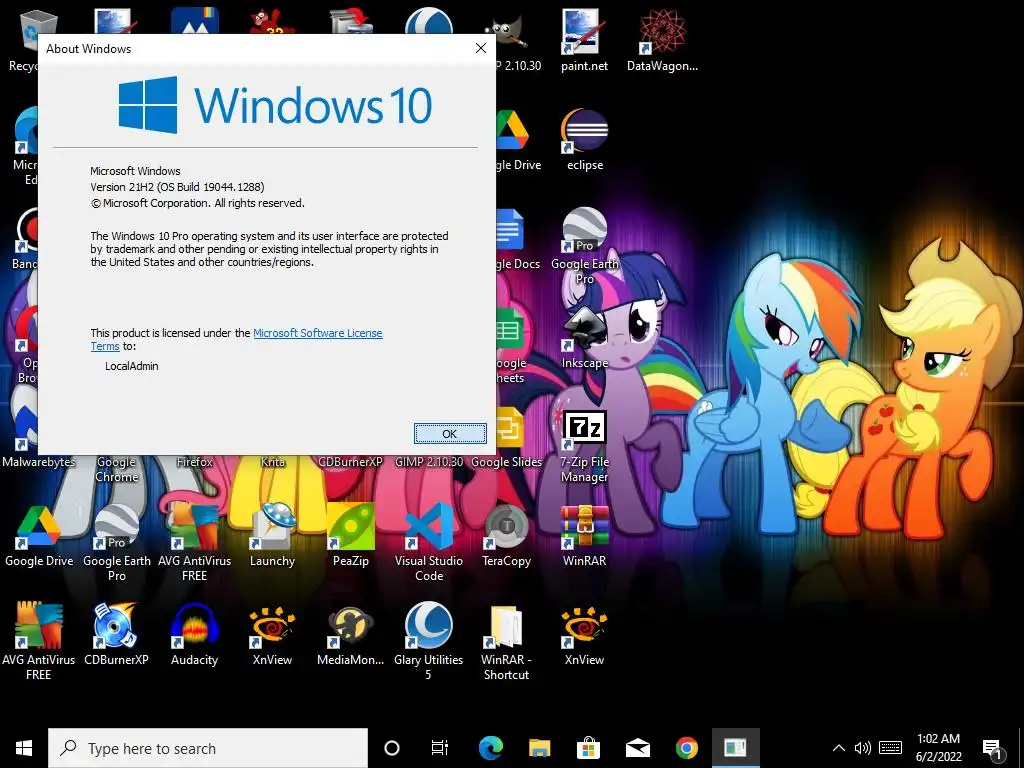Image resolution: width=1024 pixels, height=768 pixels.
Task: Open the touch keyboard tray icon
Action: click(890, 748)
